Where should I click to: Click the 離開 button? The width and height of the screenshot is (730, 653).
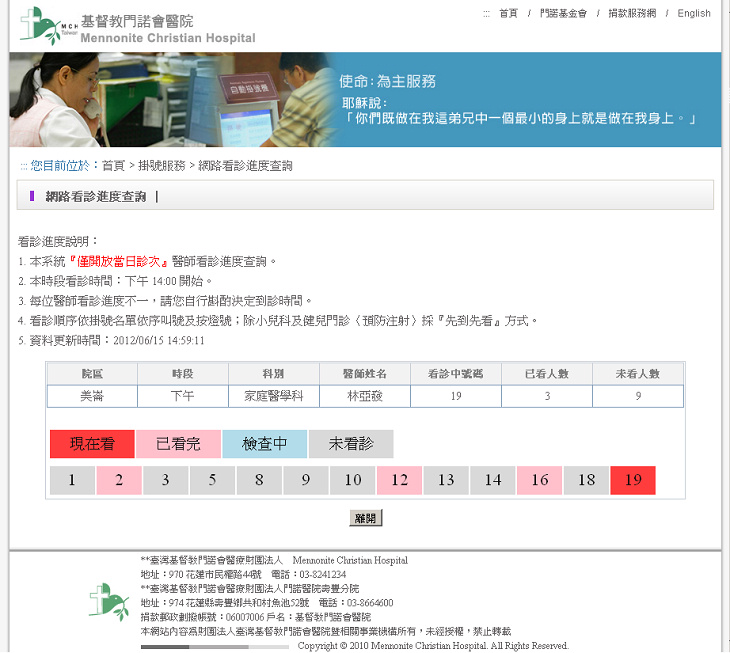pos(365,518)
